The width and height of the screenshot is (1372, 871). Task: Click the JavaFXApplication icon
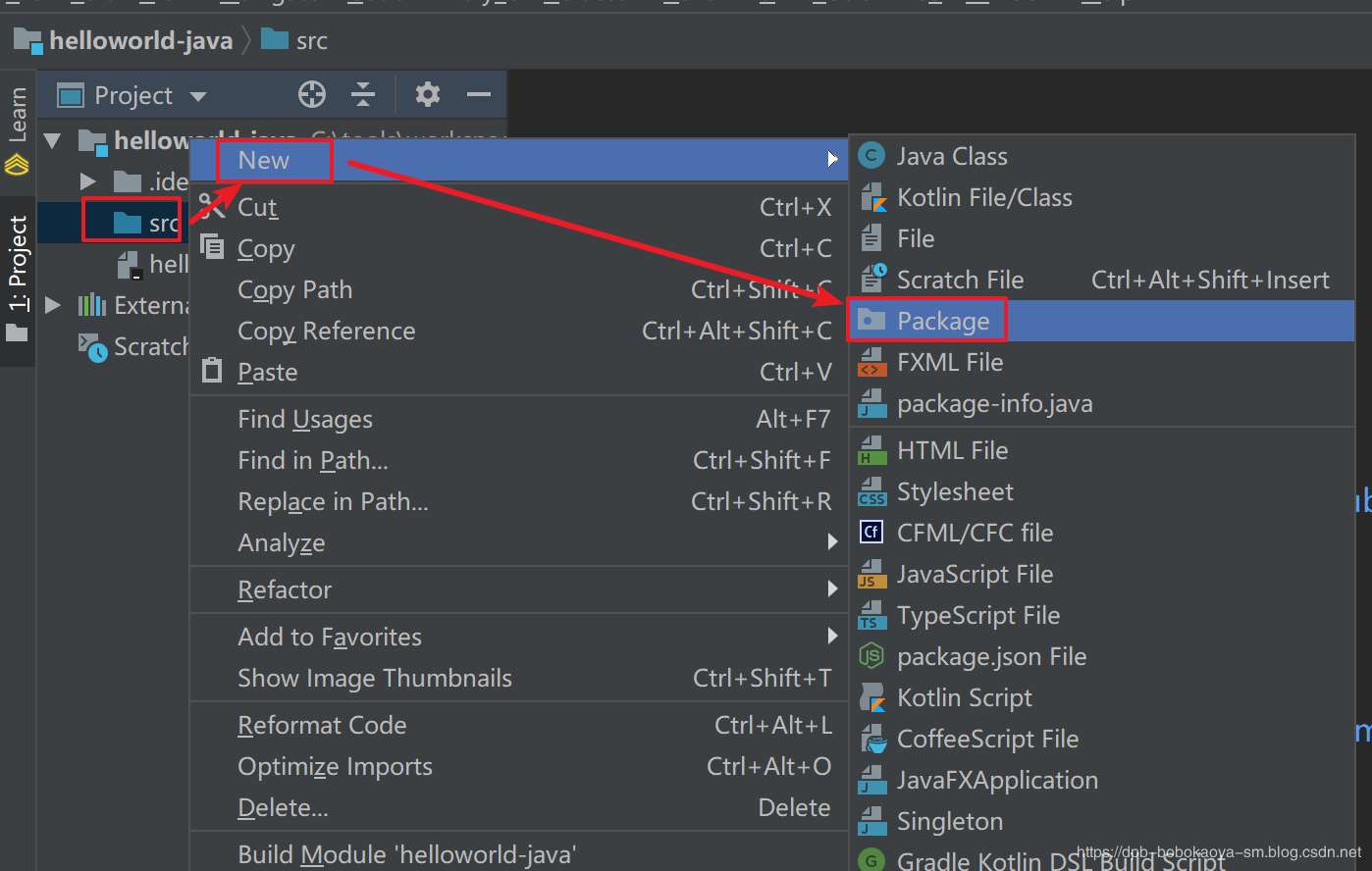(x=871, y=780)
